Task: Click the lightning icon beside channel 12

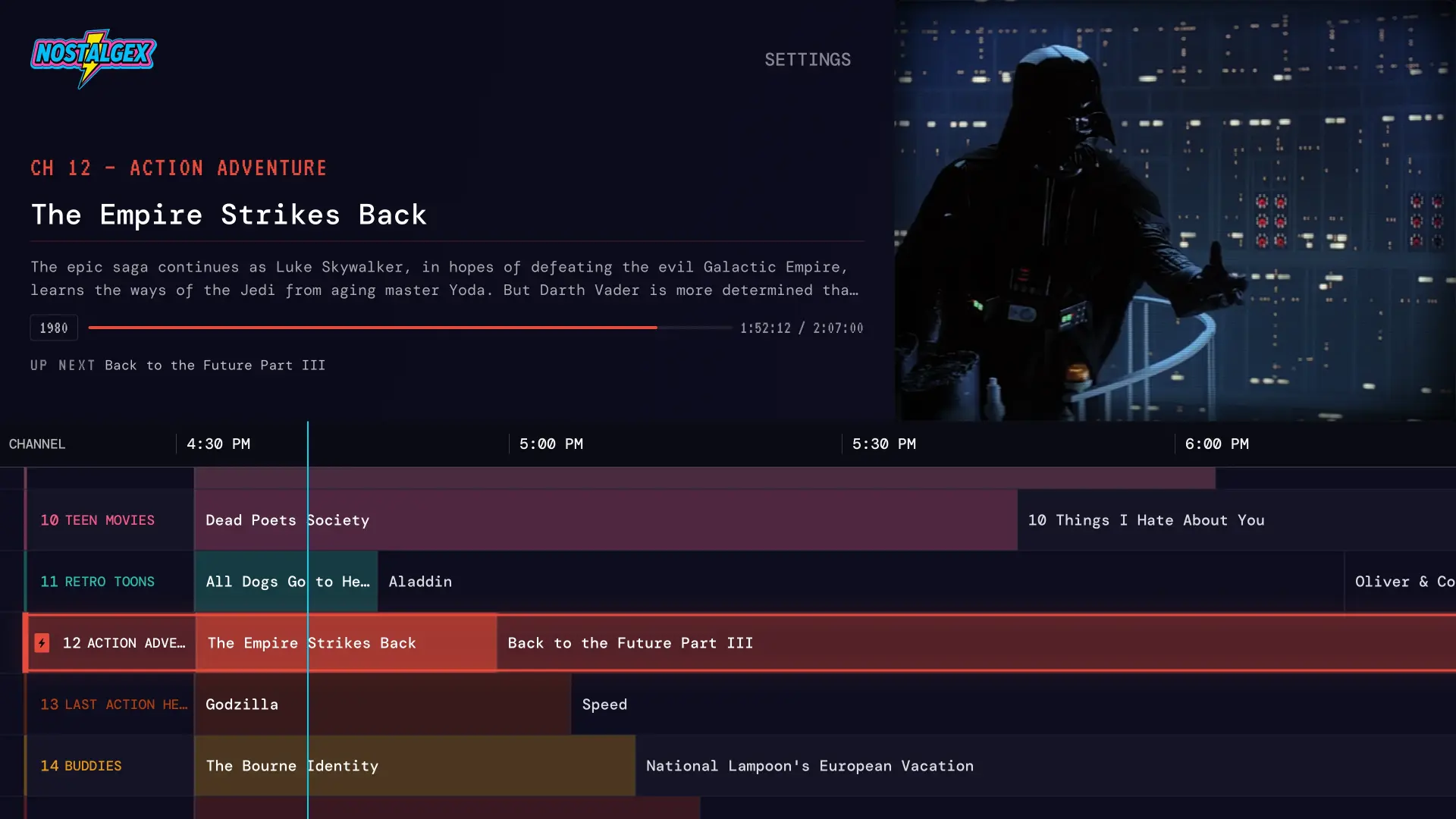Action: click(x=42, y=643)
